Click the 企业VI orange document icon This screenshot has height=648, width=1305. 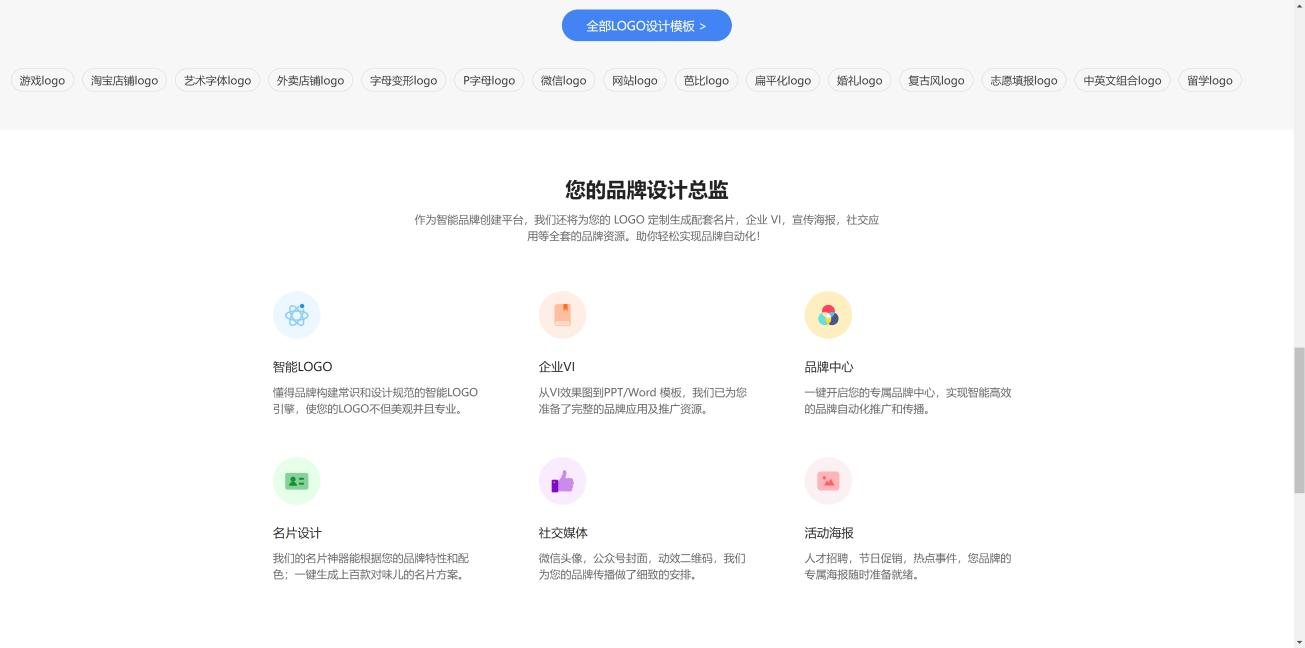(x=562, y=315)
